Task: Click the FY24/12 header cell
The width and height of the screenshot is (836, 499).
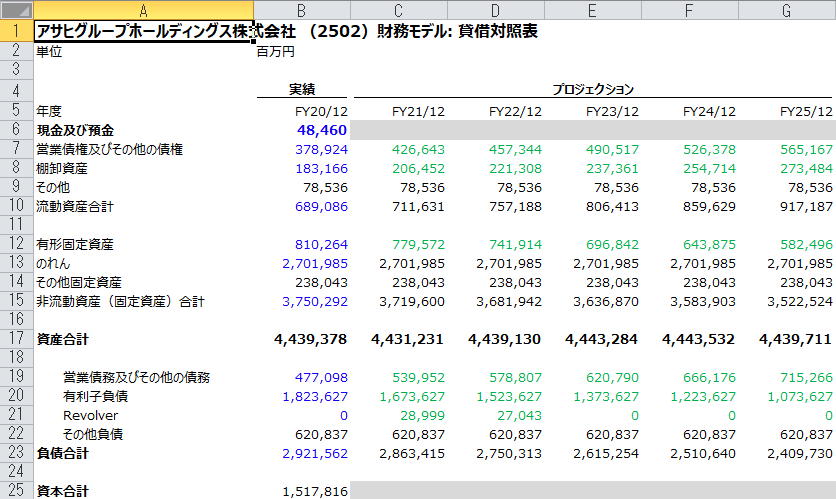Action: [x=709, y=111]
